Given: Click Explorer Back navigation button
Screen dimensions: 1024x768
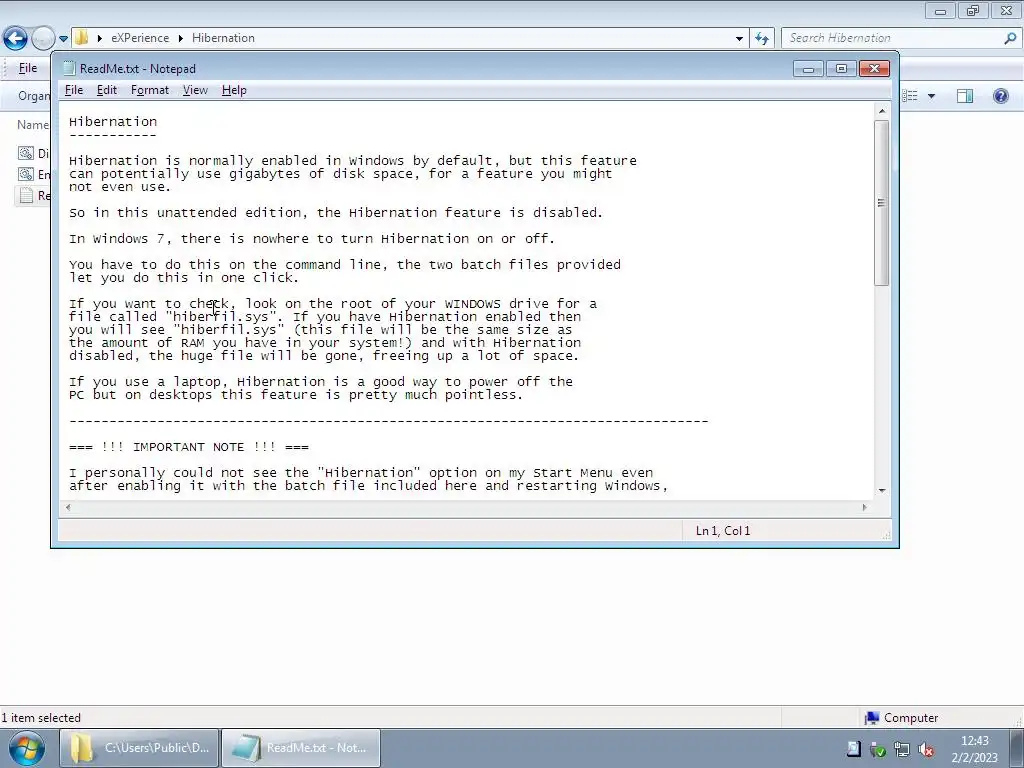Looking at the screenshot, I should coord(15,39).
